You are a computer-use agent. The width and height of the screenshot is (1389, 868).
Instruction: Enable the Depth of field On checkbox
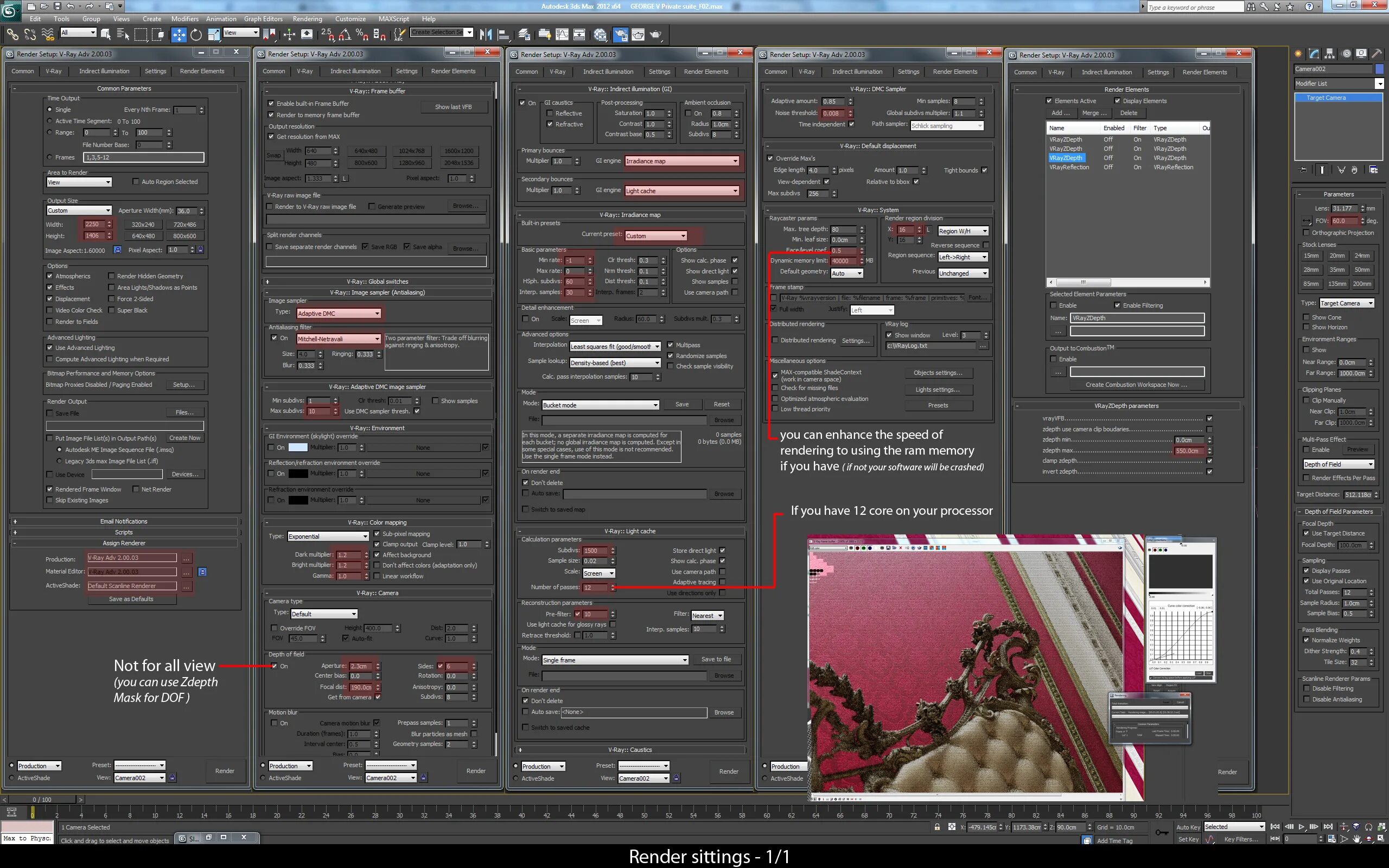point(275,666)
